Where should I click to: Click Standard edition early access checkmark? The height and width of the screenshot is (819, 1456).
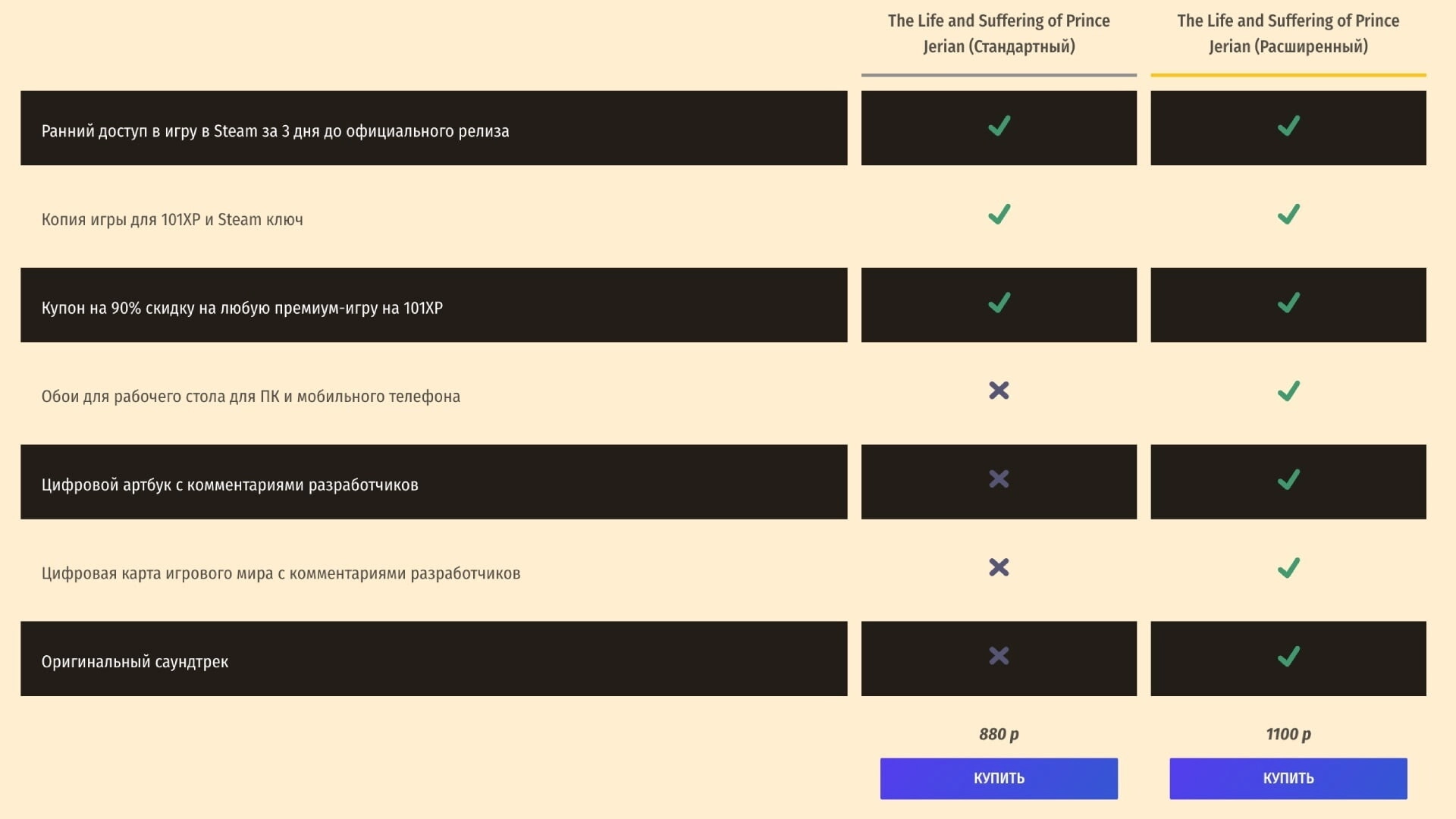pyautogui.click(x=999, y=126)
